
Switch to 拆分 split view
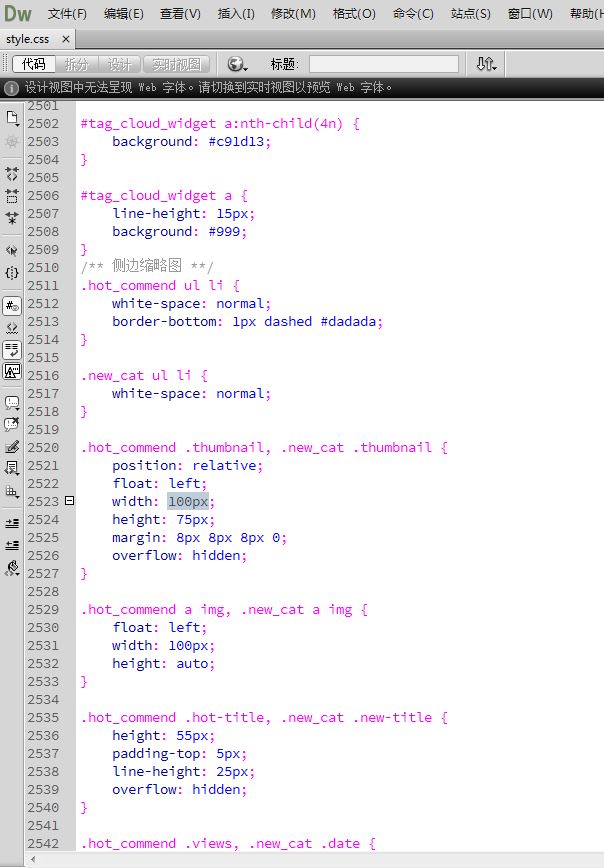[x=76, y=64]
